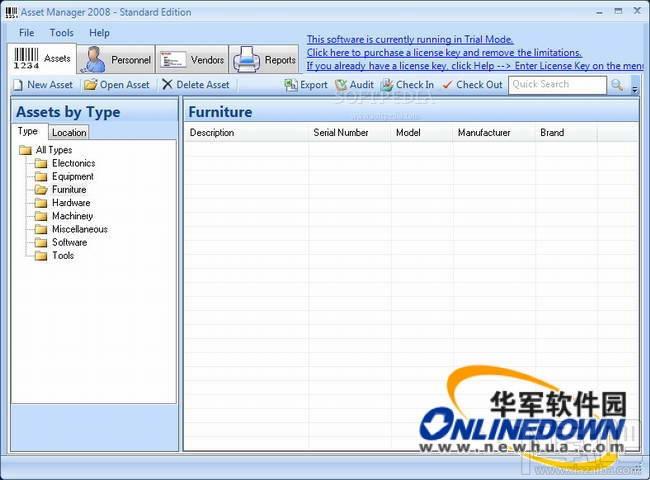
Task: Select the Machinery folder
Action: [x=64, y=216]
